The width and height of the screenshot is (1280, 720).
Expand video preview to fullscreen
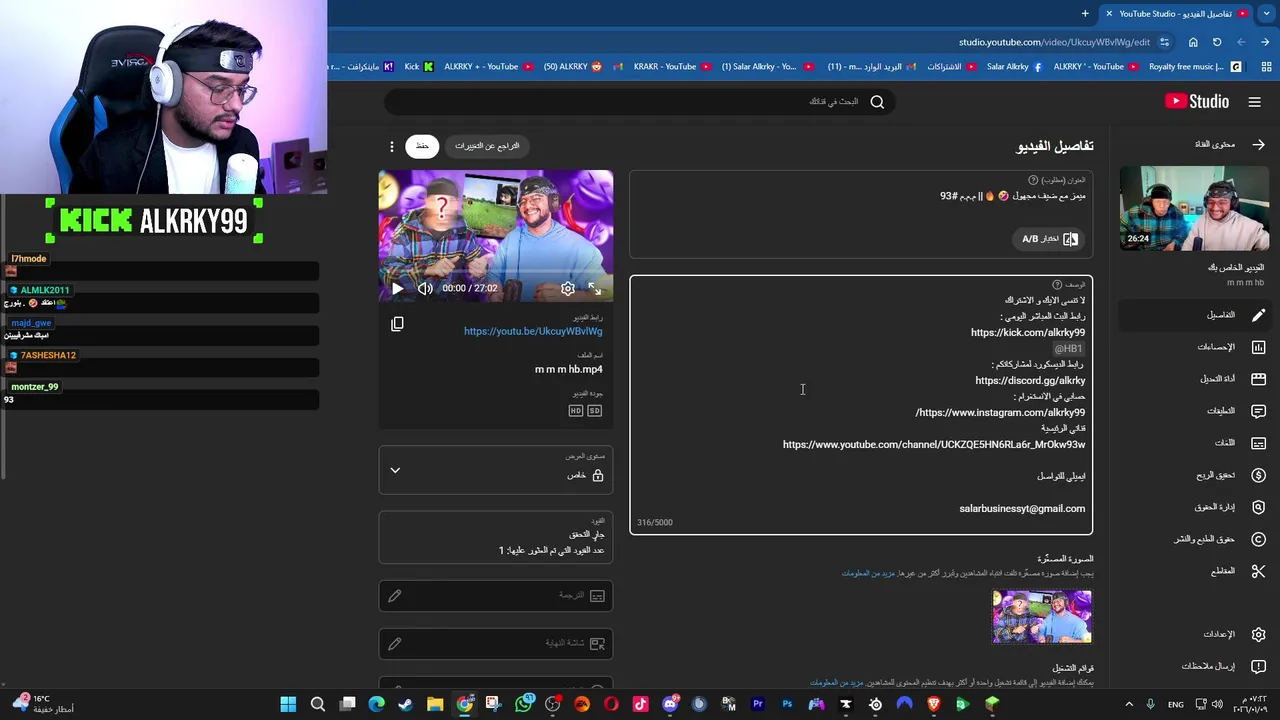(595, 288)
